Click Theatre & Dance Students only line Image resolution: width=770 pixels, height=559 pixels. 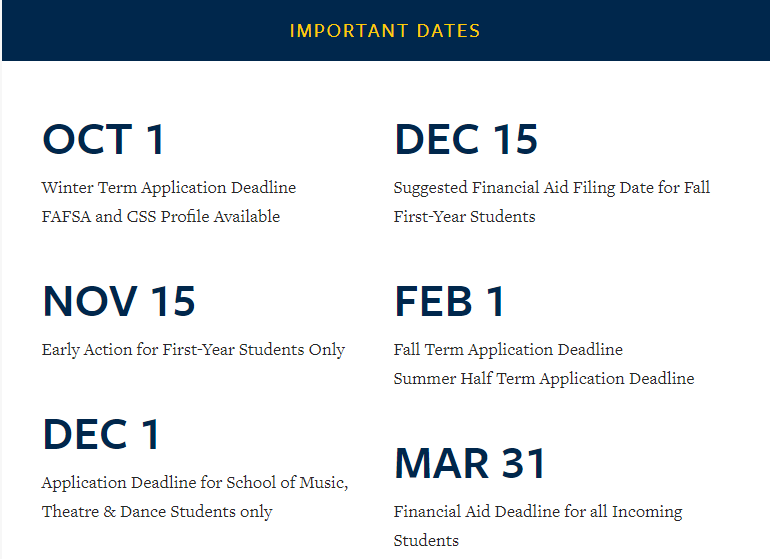pos(157,512)
